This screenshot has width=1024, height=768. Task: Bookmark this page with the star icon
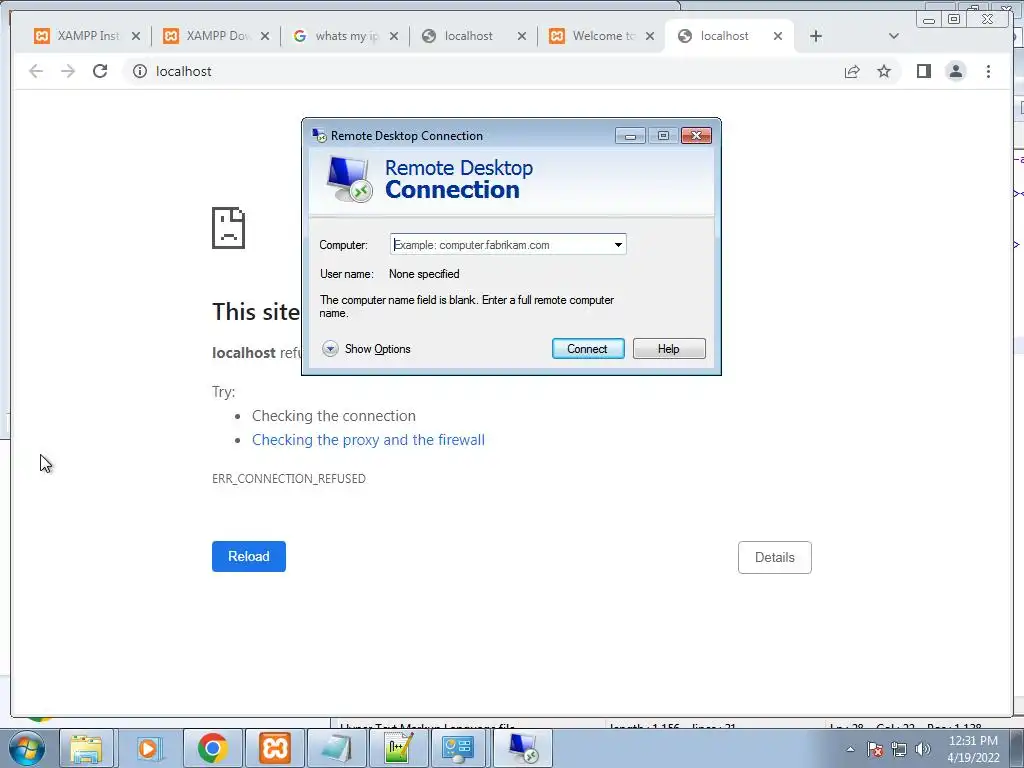884,71
